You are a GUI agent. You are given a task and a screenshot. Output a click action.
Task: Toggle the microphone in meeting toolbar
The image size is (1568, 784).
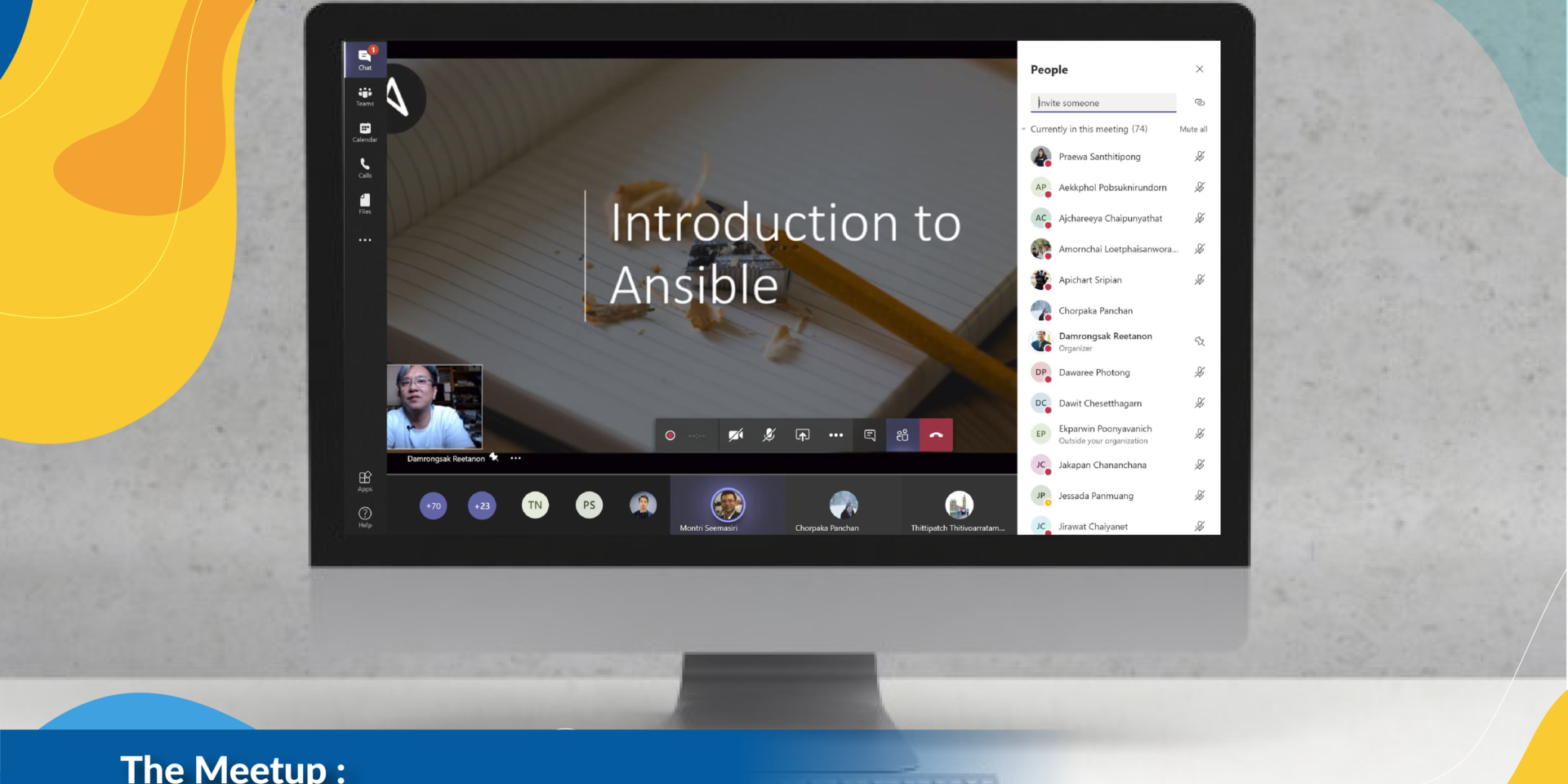click(x=769, y=435)
